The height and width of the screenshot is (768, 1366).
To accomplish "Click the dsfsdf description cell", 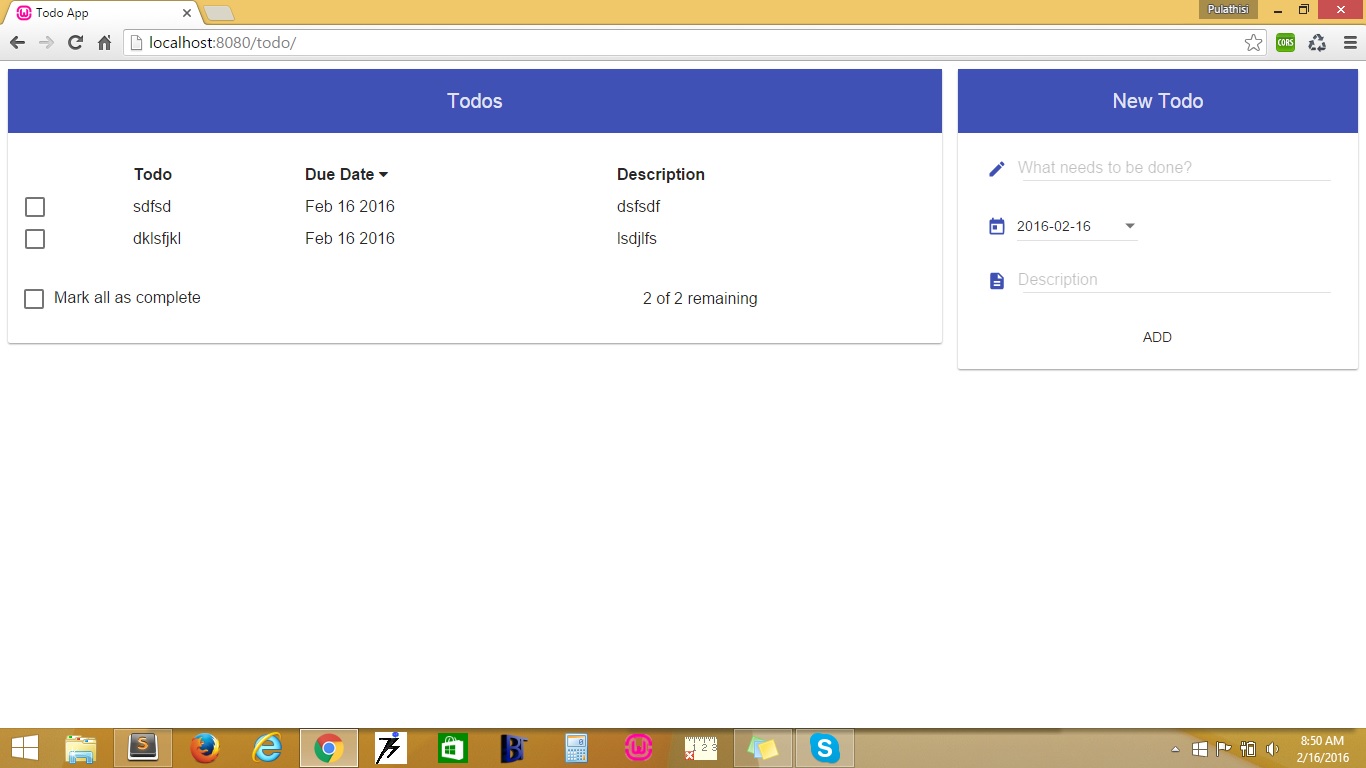I will (638, 207).
